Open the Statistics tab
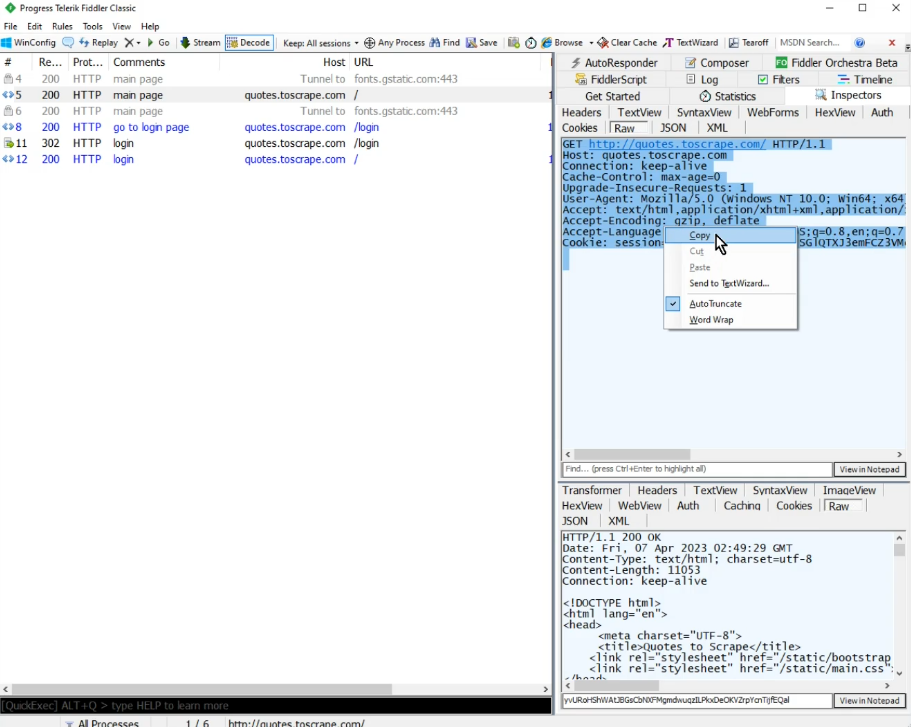911x727 pixels. coord(727,96)
